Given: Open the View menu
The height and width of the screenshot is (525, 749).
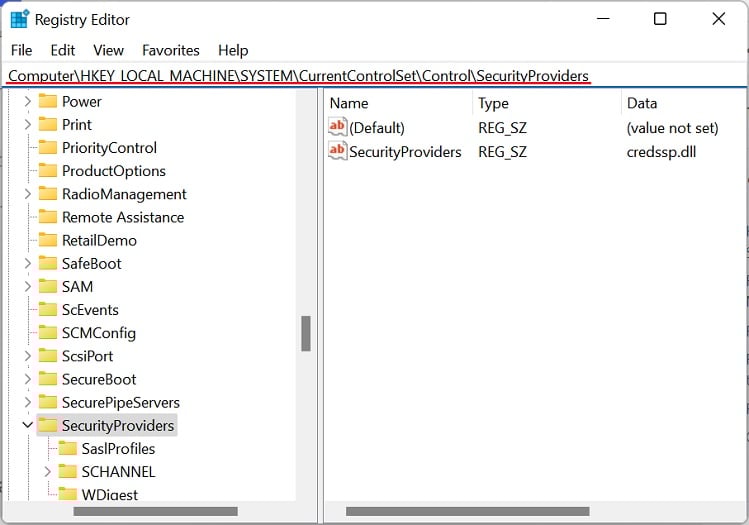Looking at the screenshot, I should tap(108, 50).
